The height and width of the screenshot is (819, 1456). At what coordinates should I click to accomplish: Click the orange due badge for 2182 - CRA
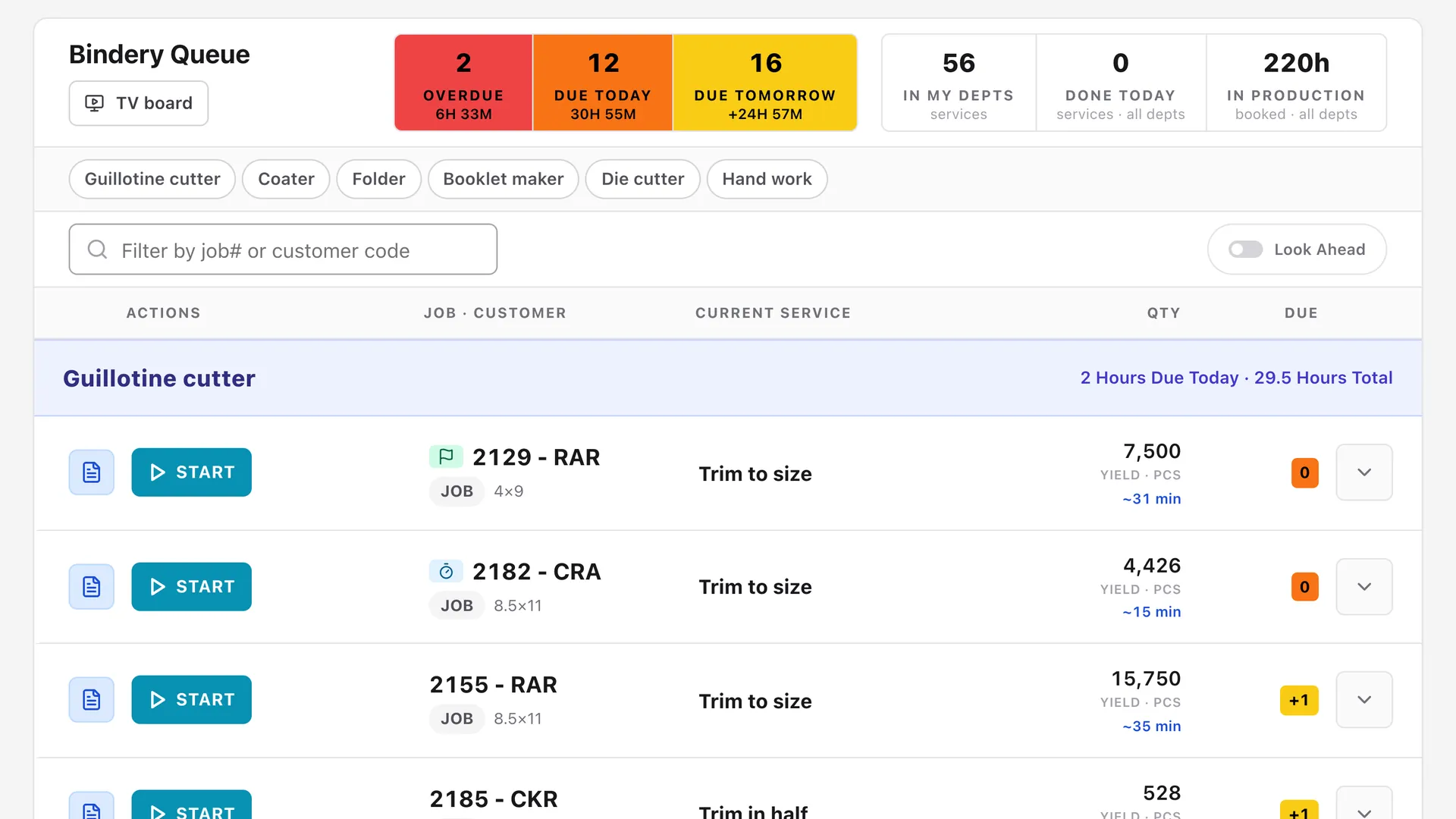click(x=1305, y=587)
